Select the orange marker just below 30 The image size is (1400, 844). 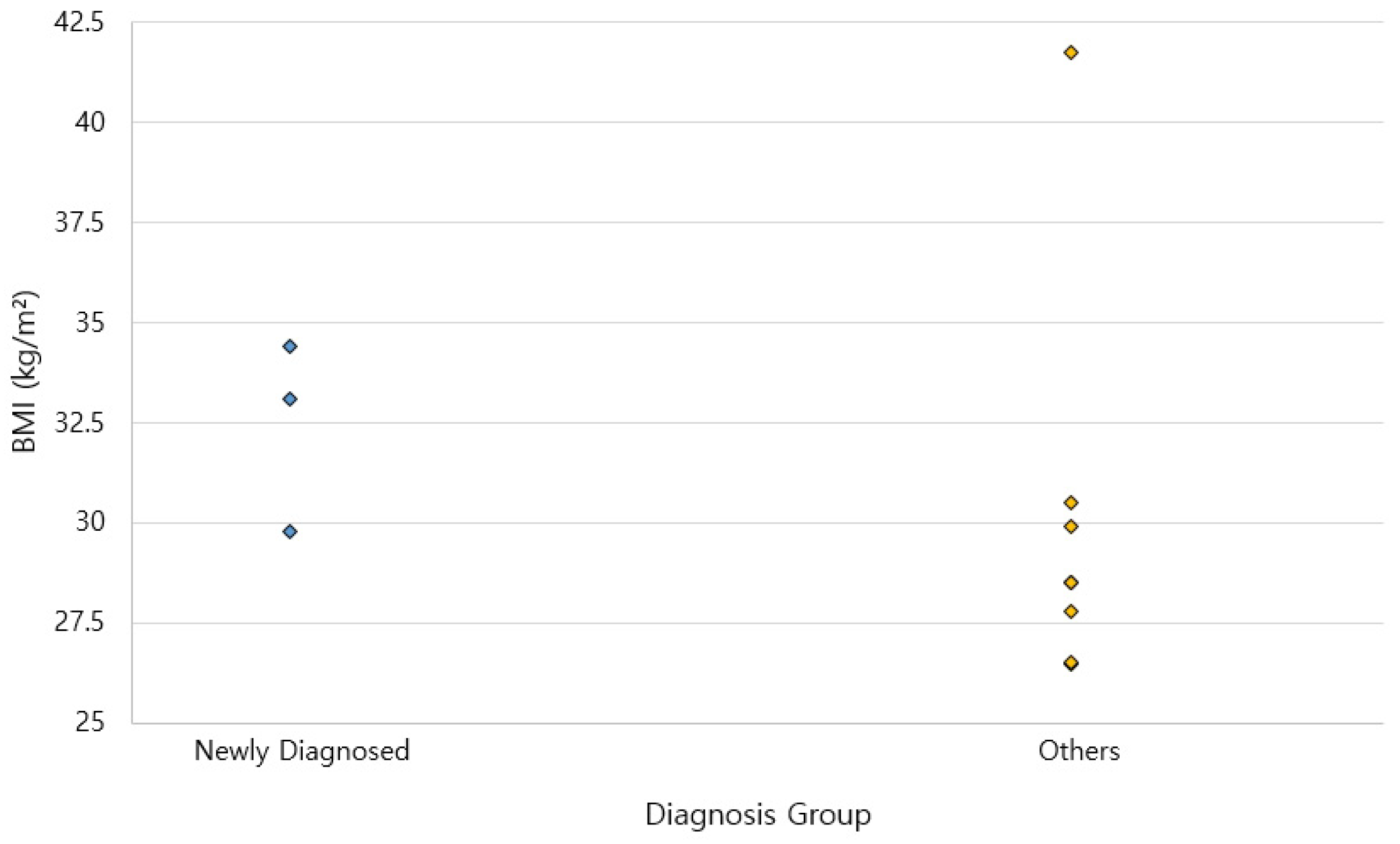[1071, 526]
